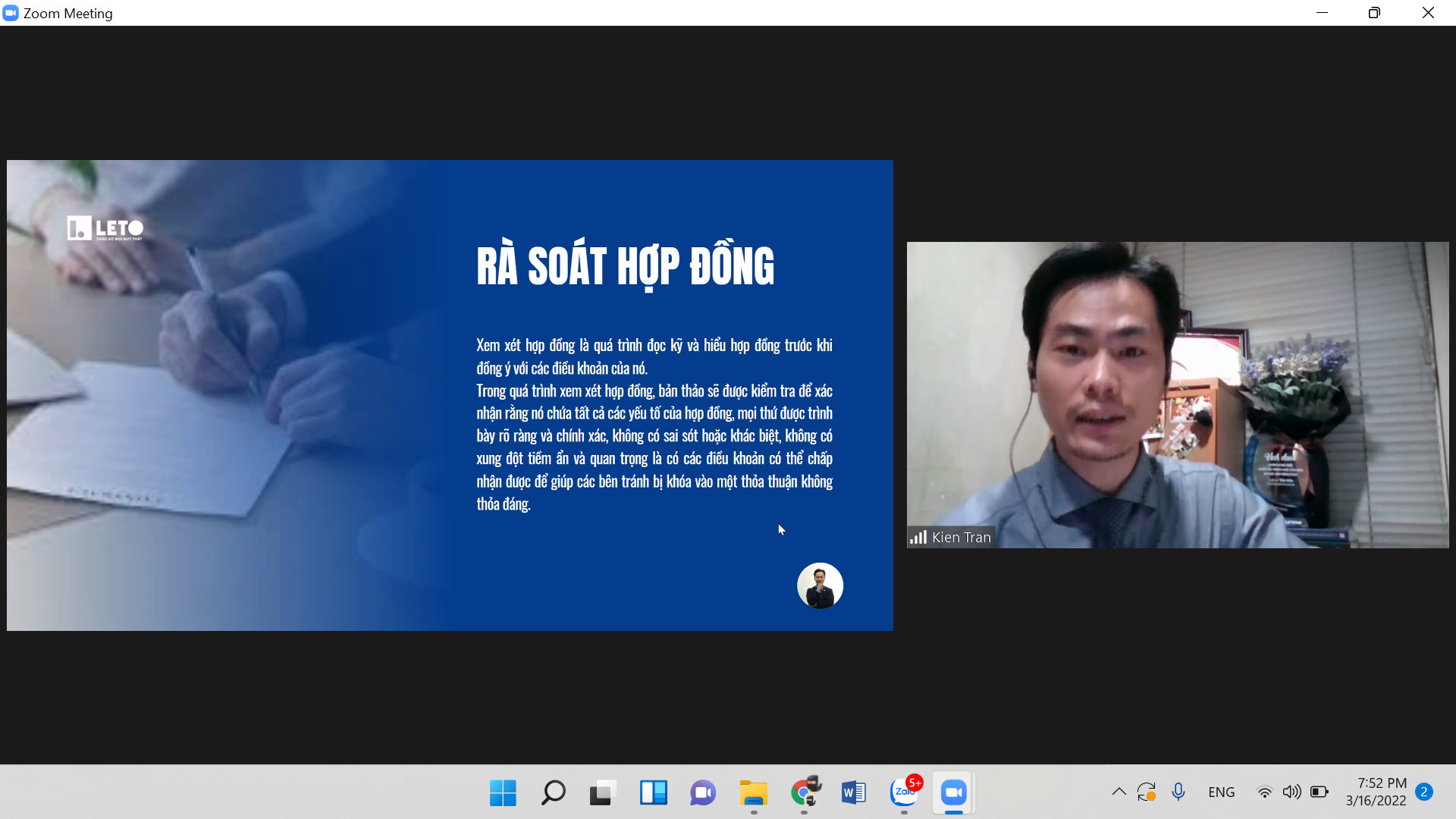The image size is (1456, 819).
Task: Switch the ENG input language
Action: [x=1221, y=792]
